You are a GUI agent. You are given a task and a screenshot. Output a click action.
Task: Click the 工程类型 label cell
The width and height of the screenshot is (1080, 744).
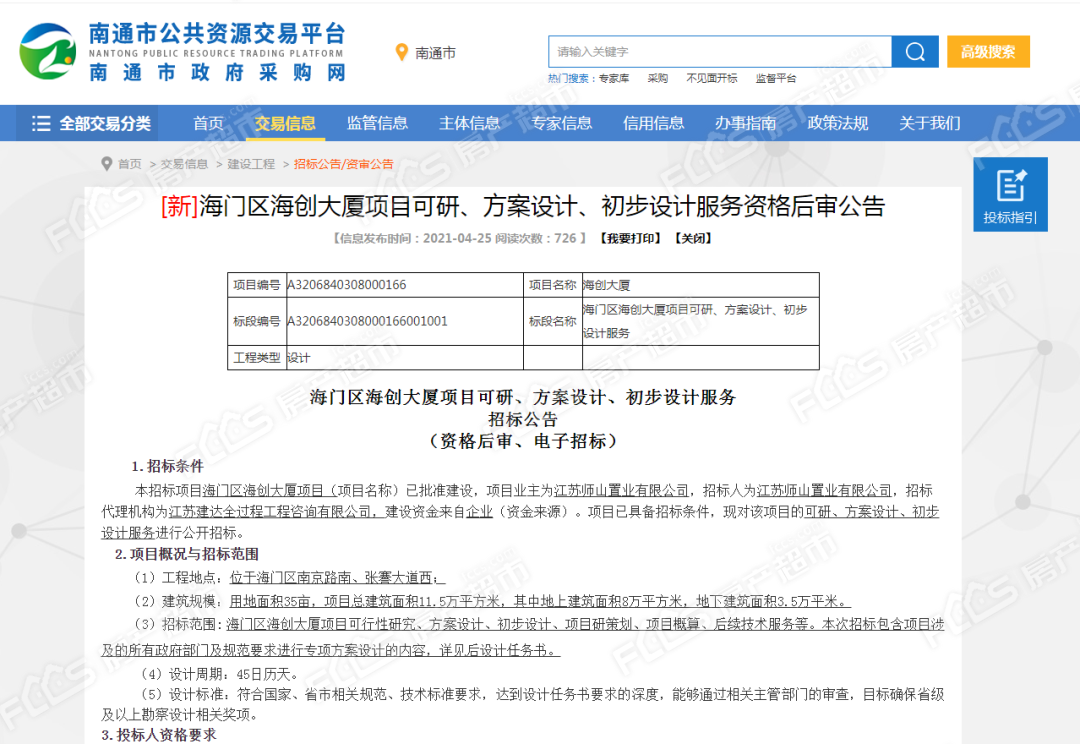(256, 358)
